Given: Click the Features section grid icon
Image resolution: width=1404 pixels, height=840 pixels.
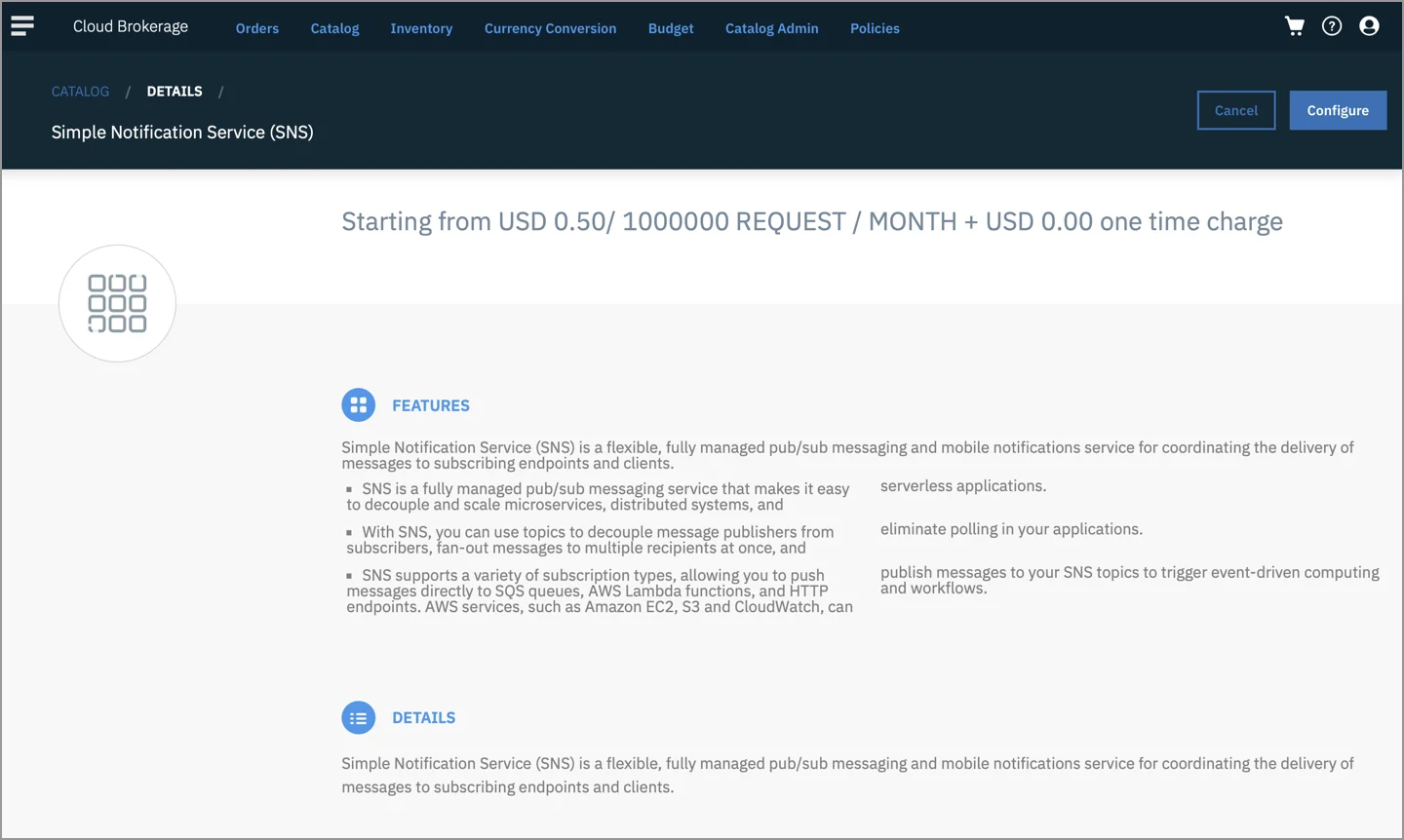Looking at the screenshot, I should [359, 405].
